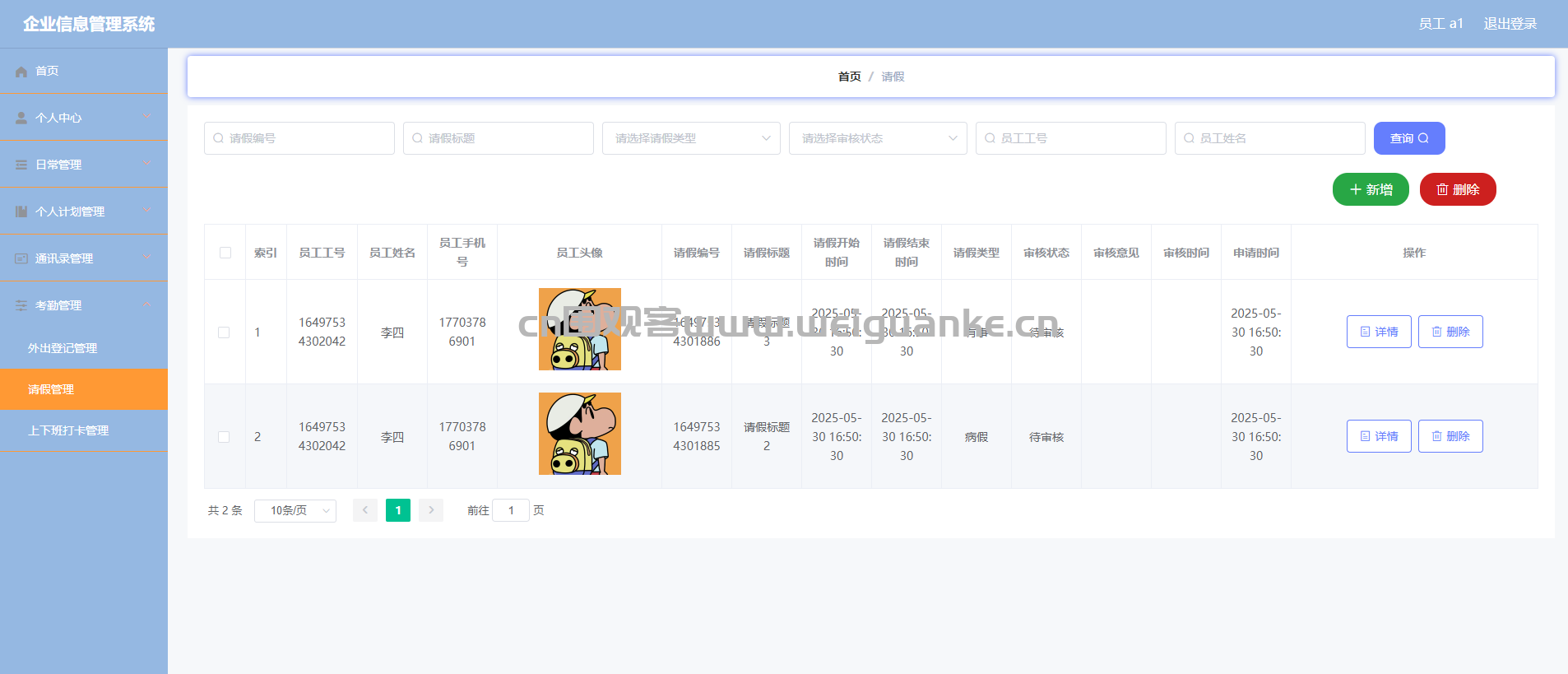Collapse the 考勤管理 sidebar menu

84,305
